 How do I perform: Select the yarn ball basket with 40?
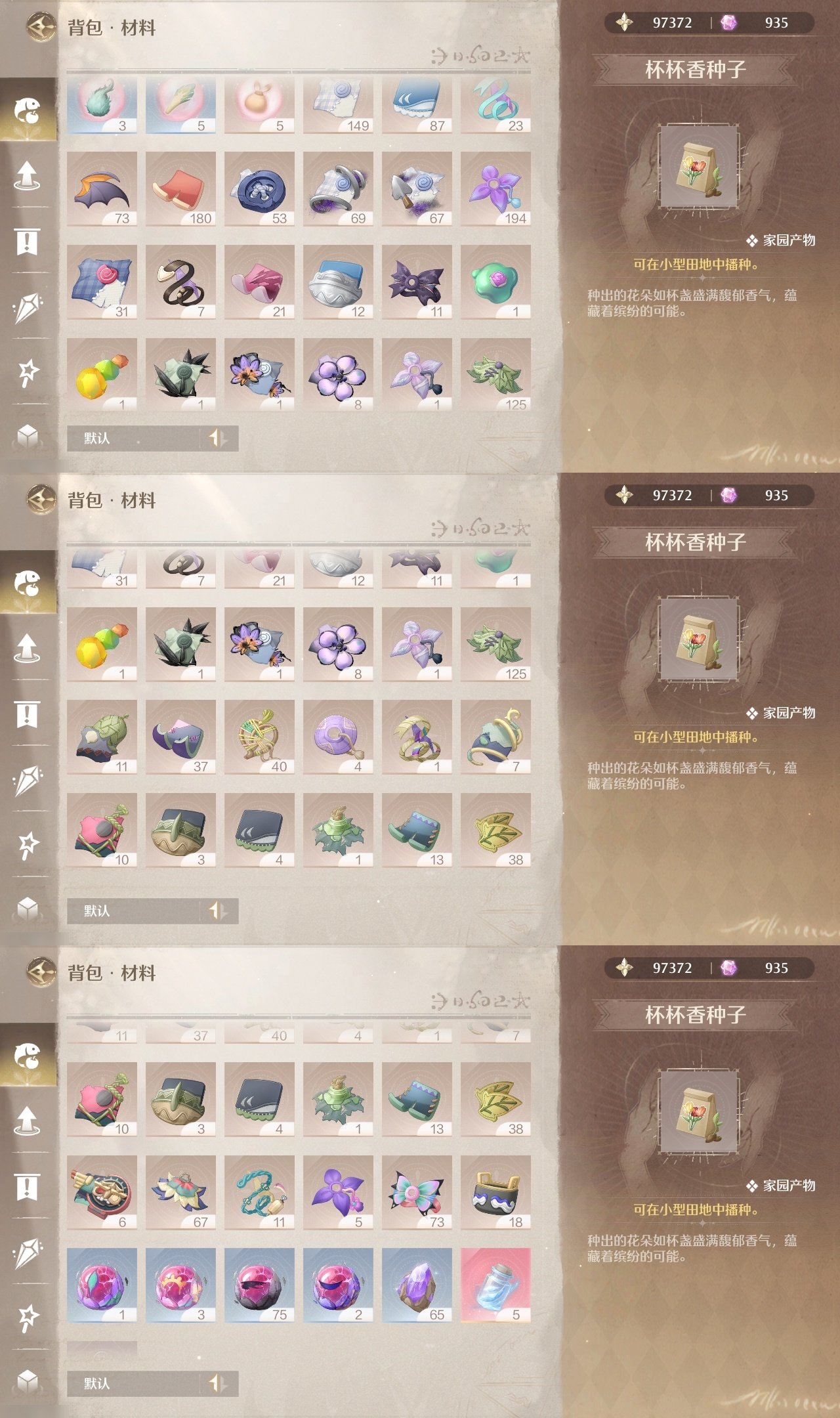pos(259,737)
